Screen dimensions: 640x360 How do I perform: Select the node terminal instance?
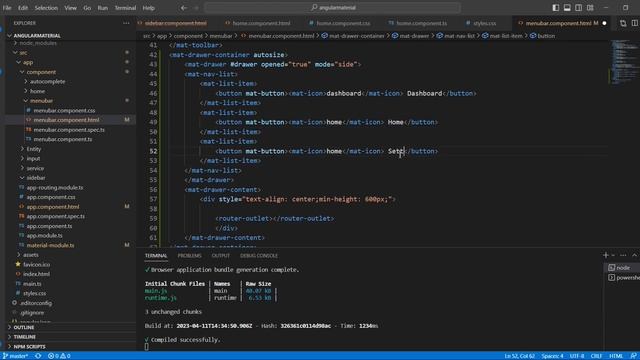pos(622,268)
